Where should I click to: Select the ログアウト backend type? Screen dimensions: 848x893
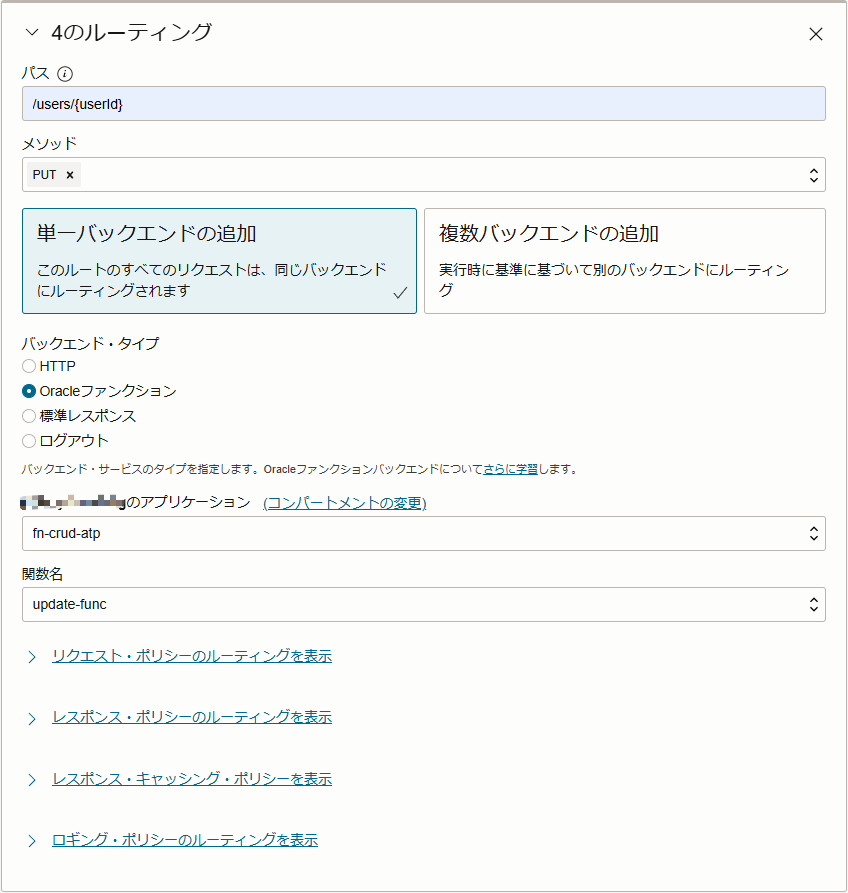[x=29, y=441]
